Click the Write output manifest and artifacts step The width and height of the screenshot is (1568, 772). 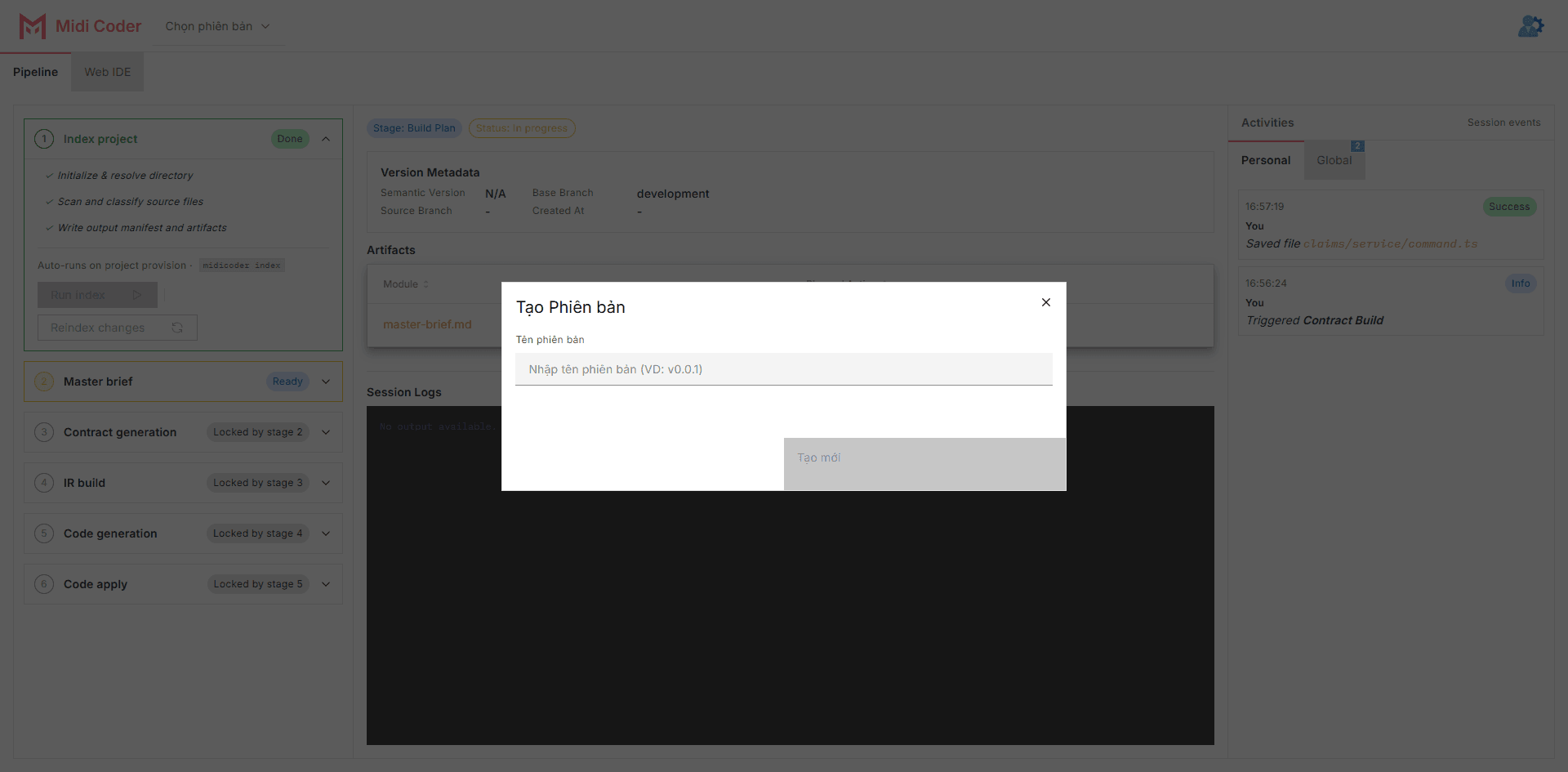coord(136,228)
